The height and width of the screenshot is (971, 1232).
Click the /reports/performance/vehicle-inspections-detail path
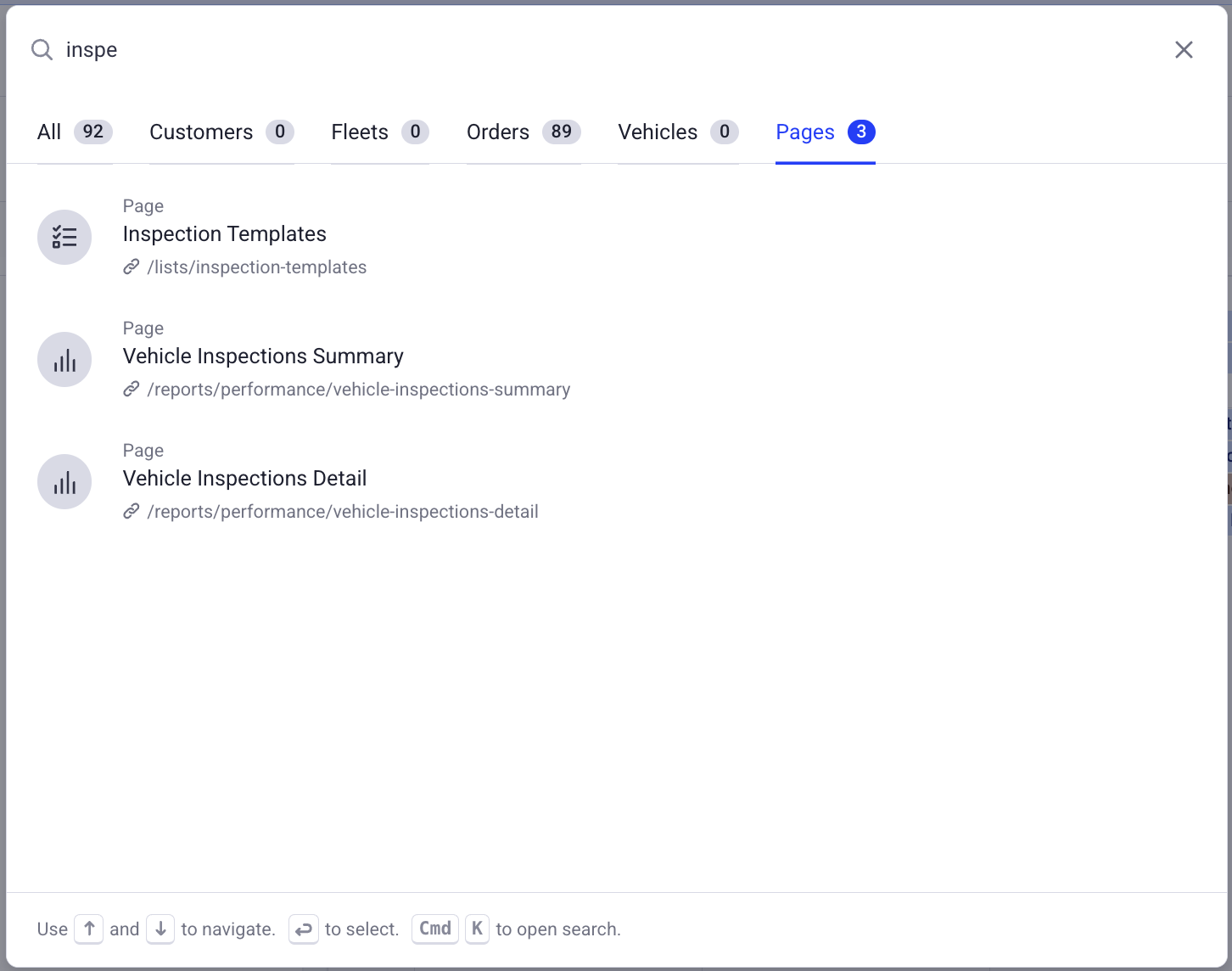(x=343, y=512)
